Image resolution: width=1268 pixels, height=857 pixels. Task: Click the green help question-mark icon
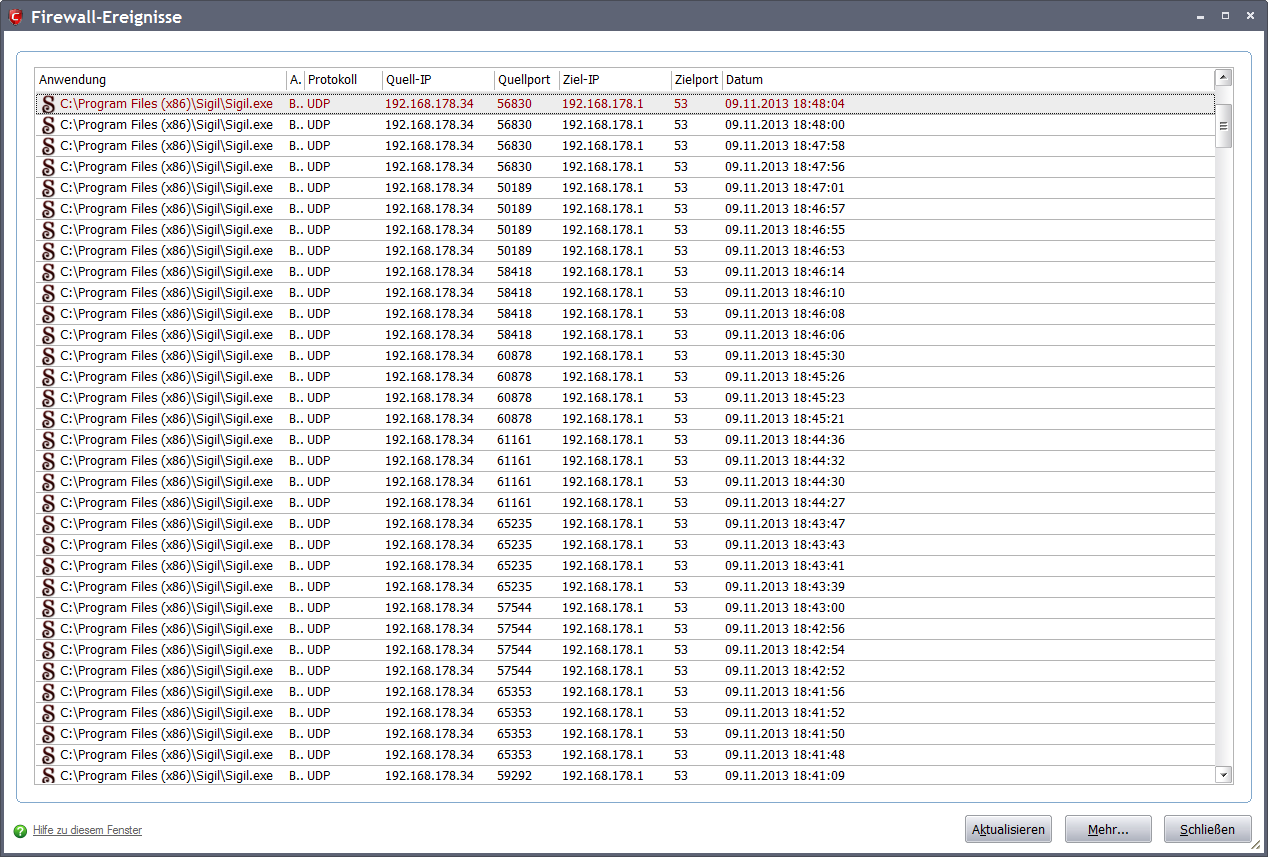(21, 831)
